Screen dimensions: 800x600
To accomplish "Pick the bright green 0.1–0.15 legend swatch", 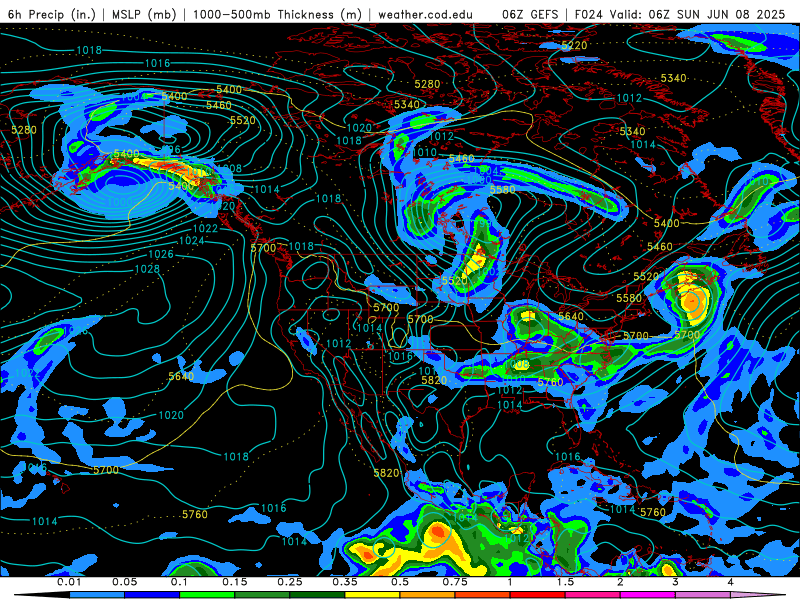I will pos(208,595).
